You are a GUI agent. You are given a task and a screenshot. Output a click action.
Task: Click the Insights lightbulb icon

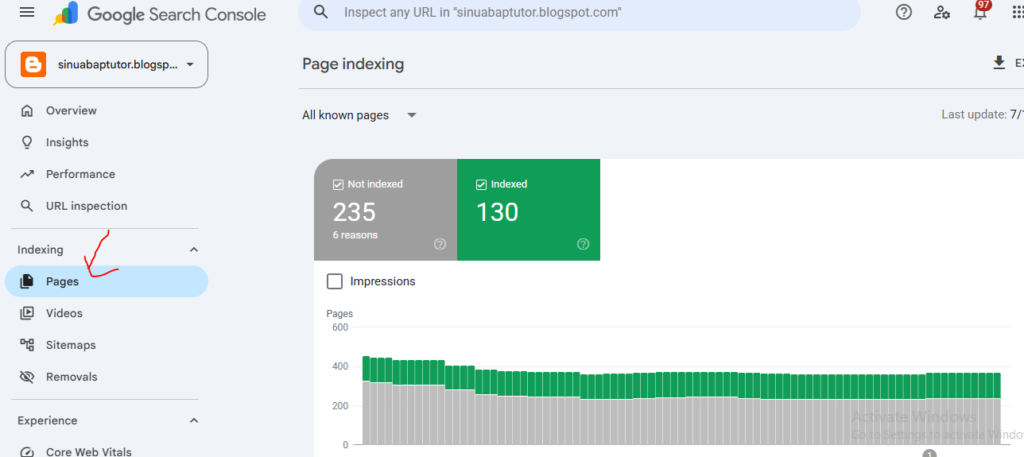coord(27,142)
